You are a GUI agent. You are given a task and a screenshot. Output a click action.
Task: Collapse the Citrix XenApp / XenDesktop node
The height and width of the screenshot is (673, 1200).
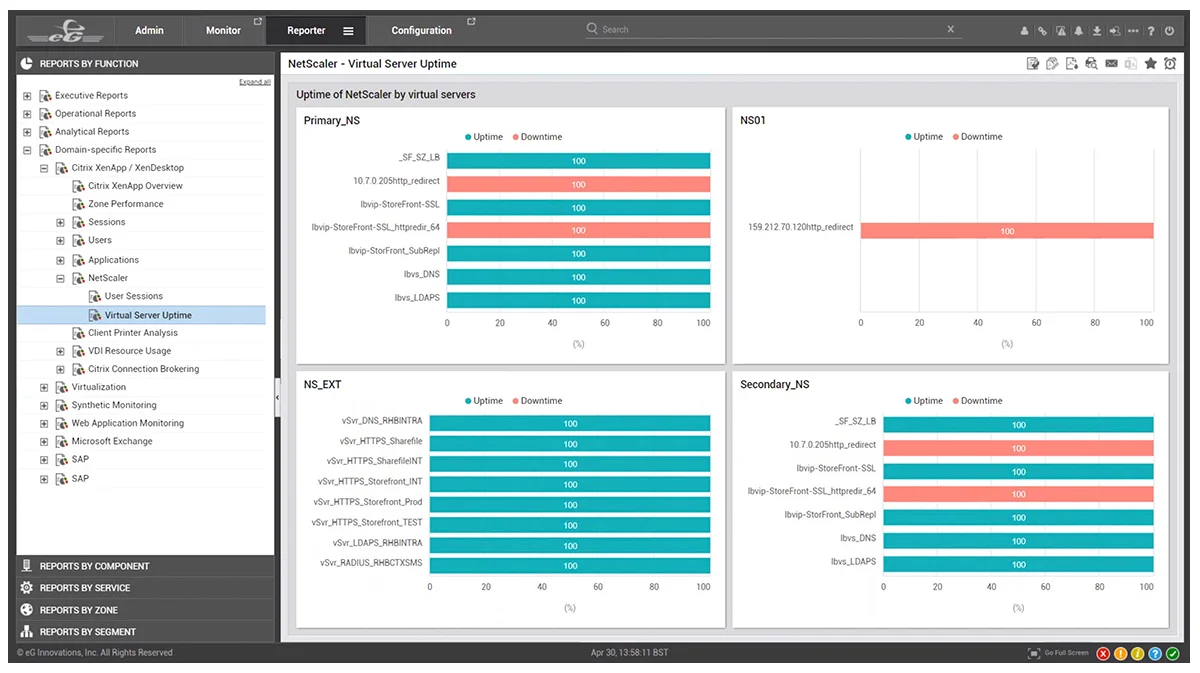tap(44, 168)
